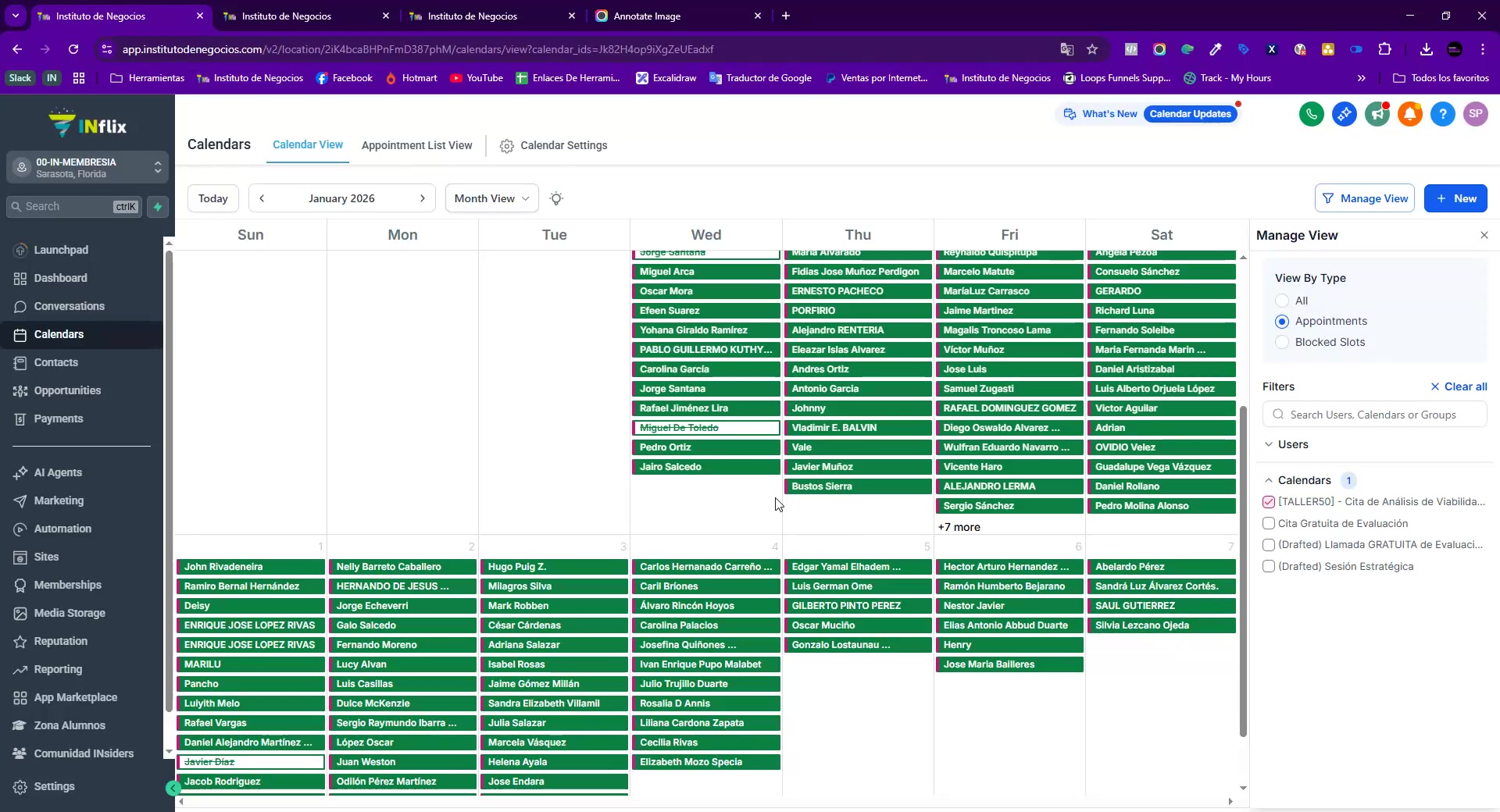The width and height of the screenshot is (1500, 812).
Task: Expand the Users filter section
Action: click(1285, 444)
